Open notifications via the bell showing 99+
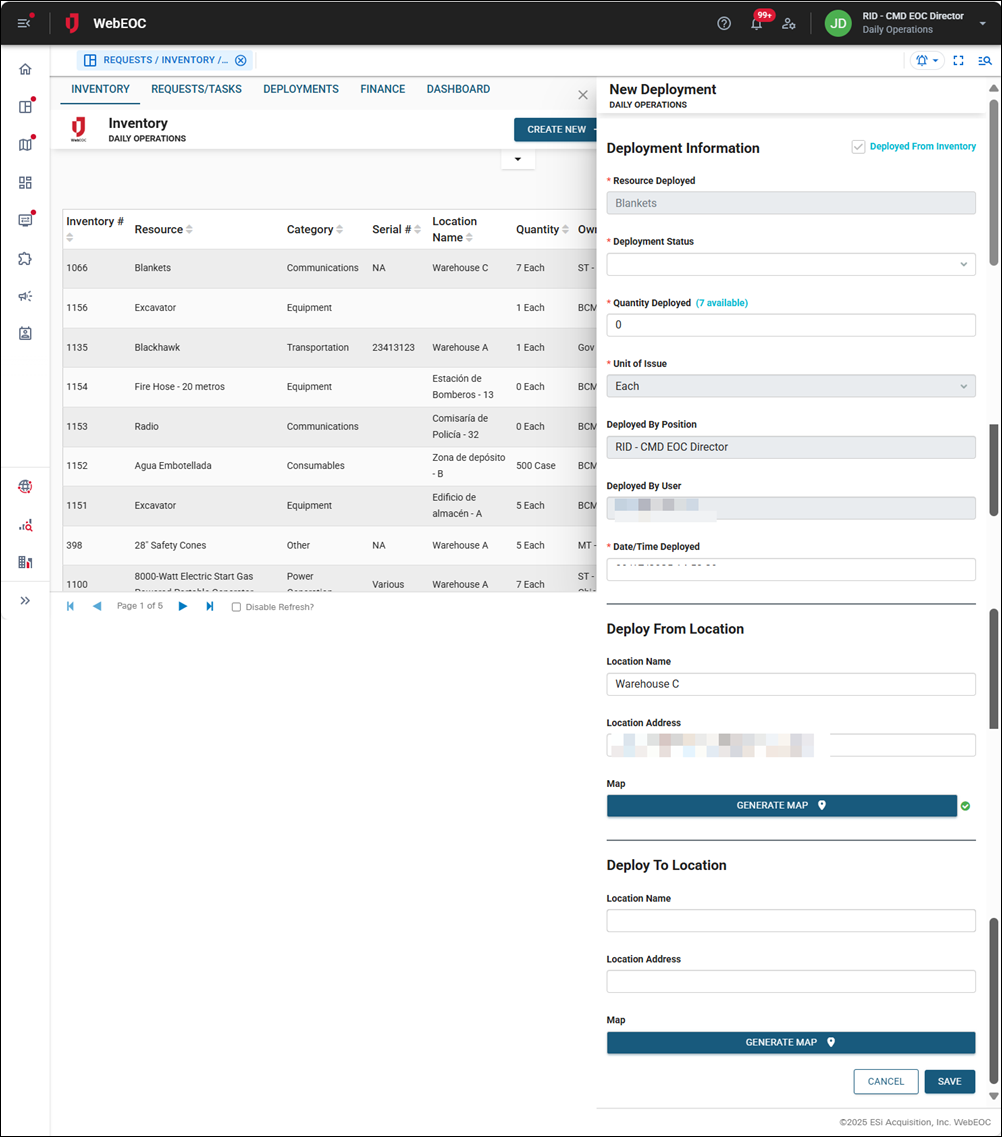The height and width of the screenshot is (1137, 1002). click(x=757, y=22)
